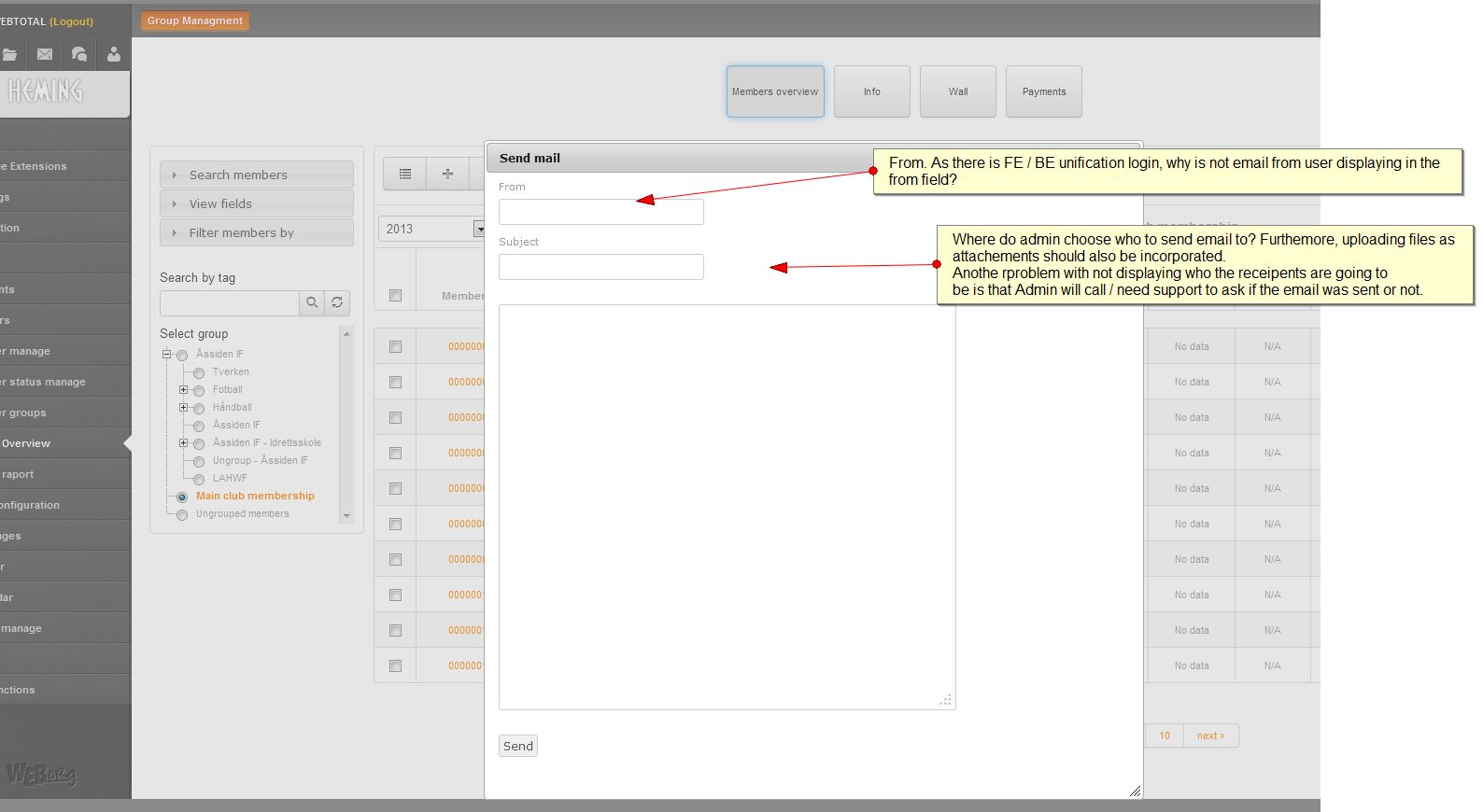Click the Search by tag input field
1483x812 pixels.
point(230,302)
